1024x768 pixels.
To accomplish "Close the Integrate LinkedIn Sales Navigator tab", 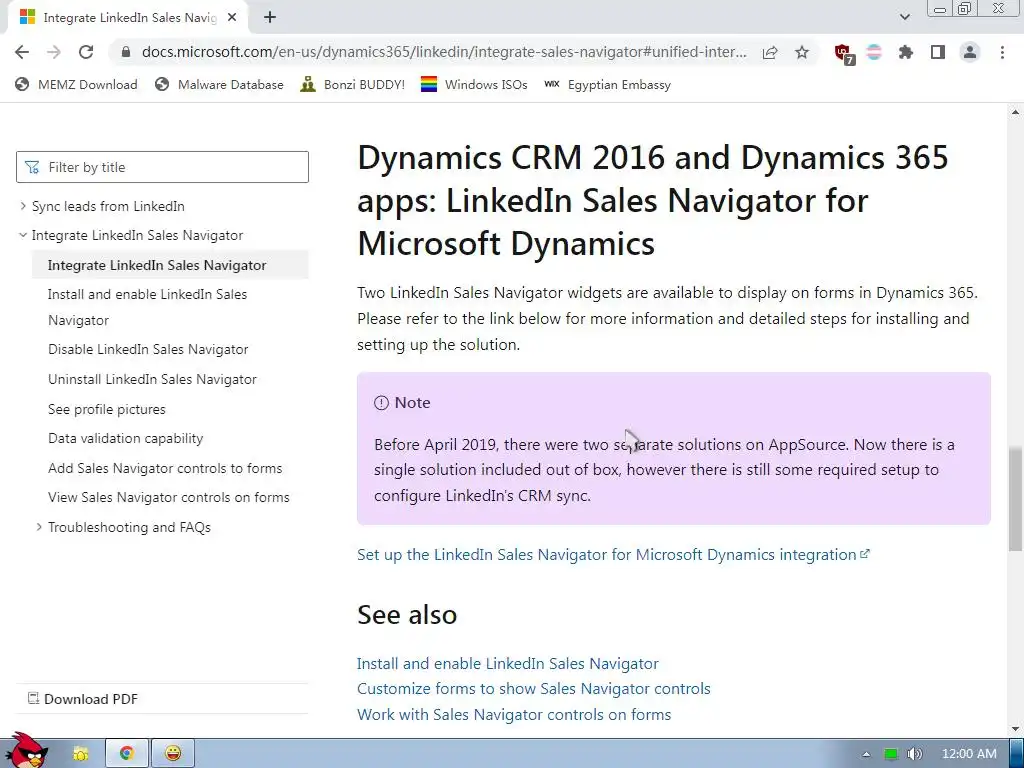I will coord(232,18).
